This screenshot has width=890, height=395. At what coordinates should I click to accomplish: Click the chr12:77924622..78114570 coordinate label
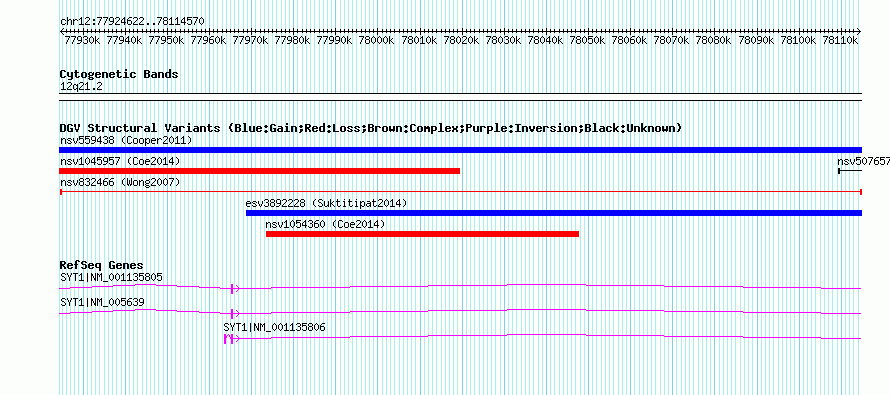[x=132, y=22]
